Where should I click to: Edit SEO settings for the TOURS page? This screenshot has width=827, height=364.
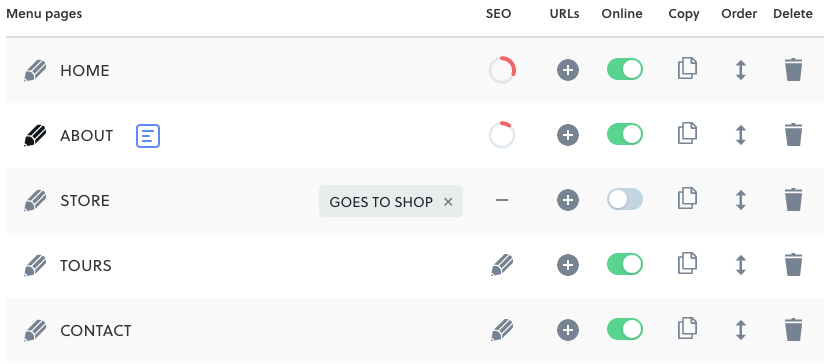[x=502, y=265]
